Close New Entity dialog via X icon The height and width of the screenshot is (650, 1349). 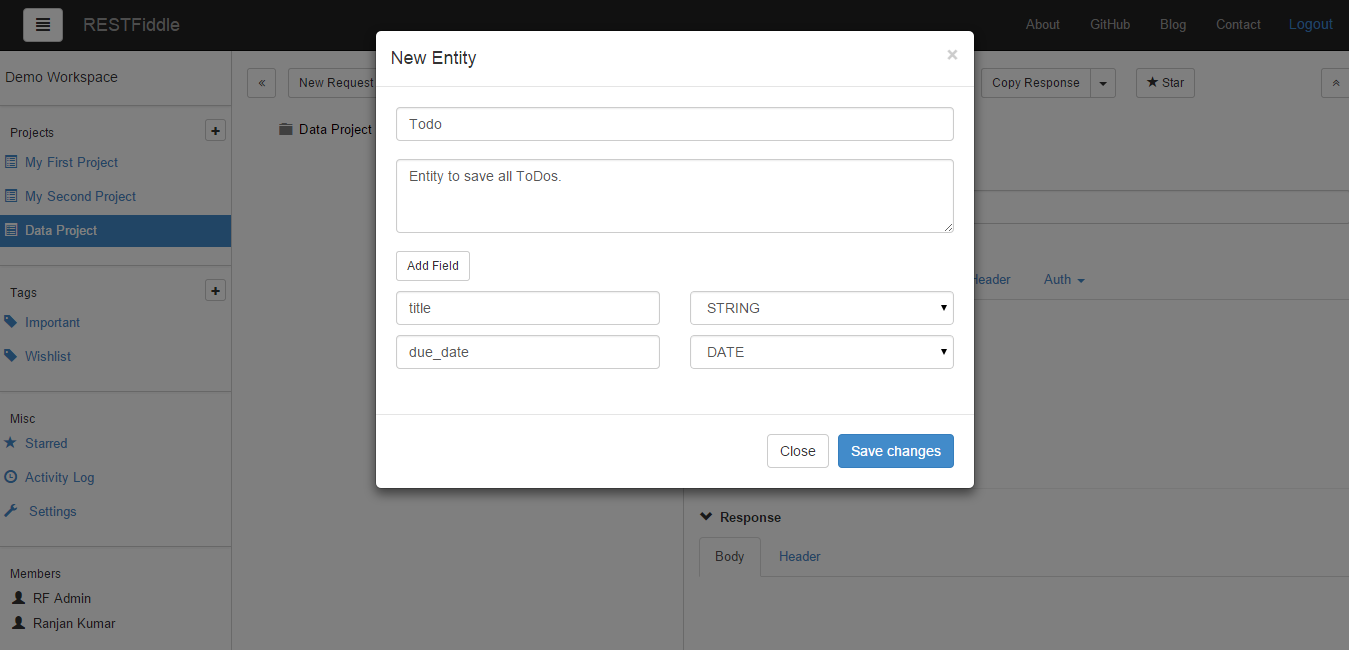pos(952,56)
